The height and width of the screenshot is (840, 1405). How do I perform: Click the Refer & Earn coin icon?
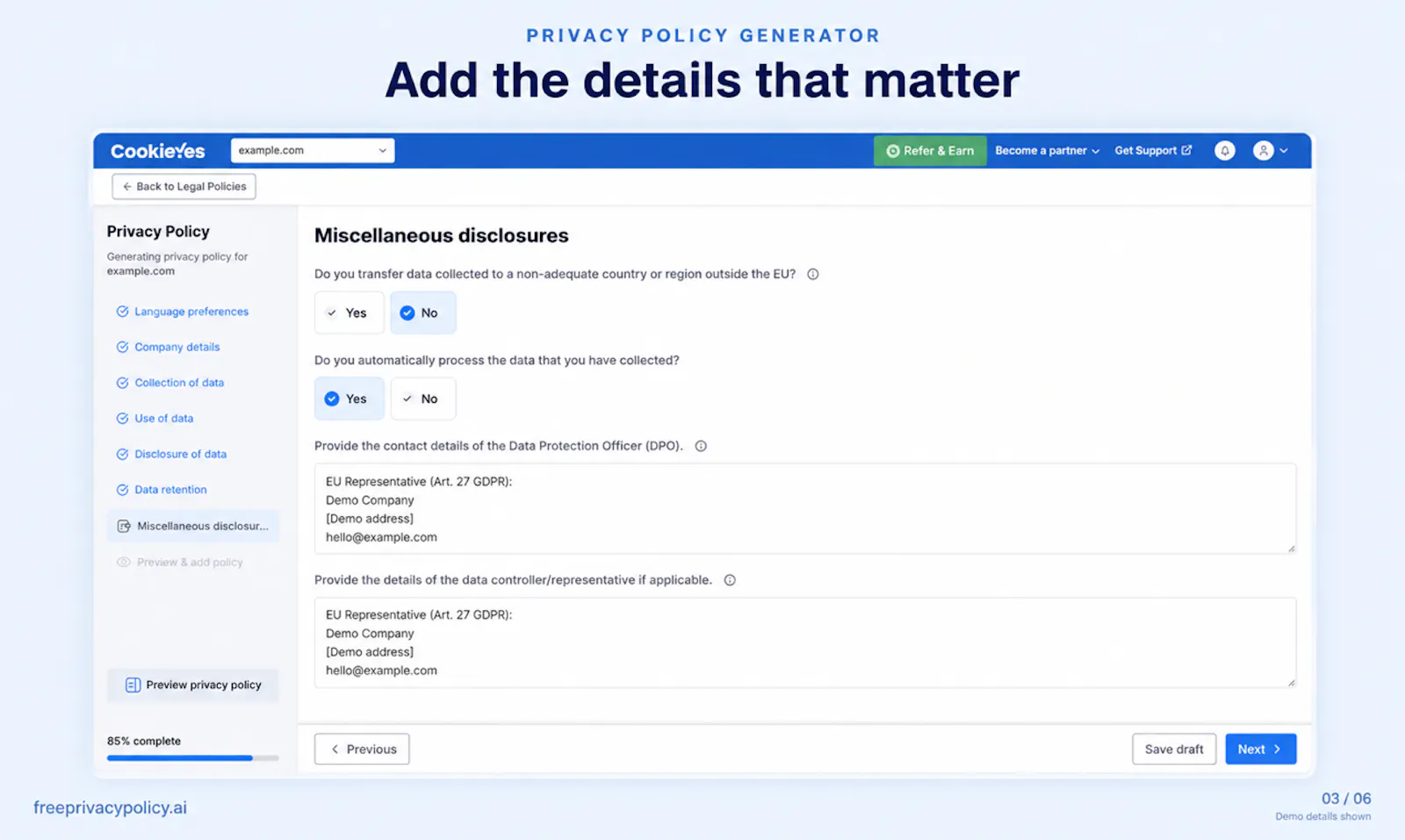893,151
